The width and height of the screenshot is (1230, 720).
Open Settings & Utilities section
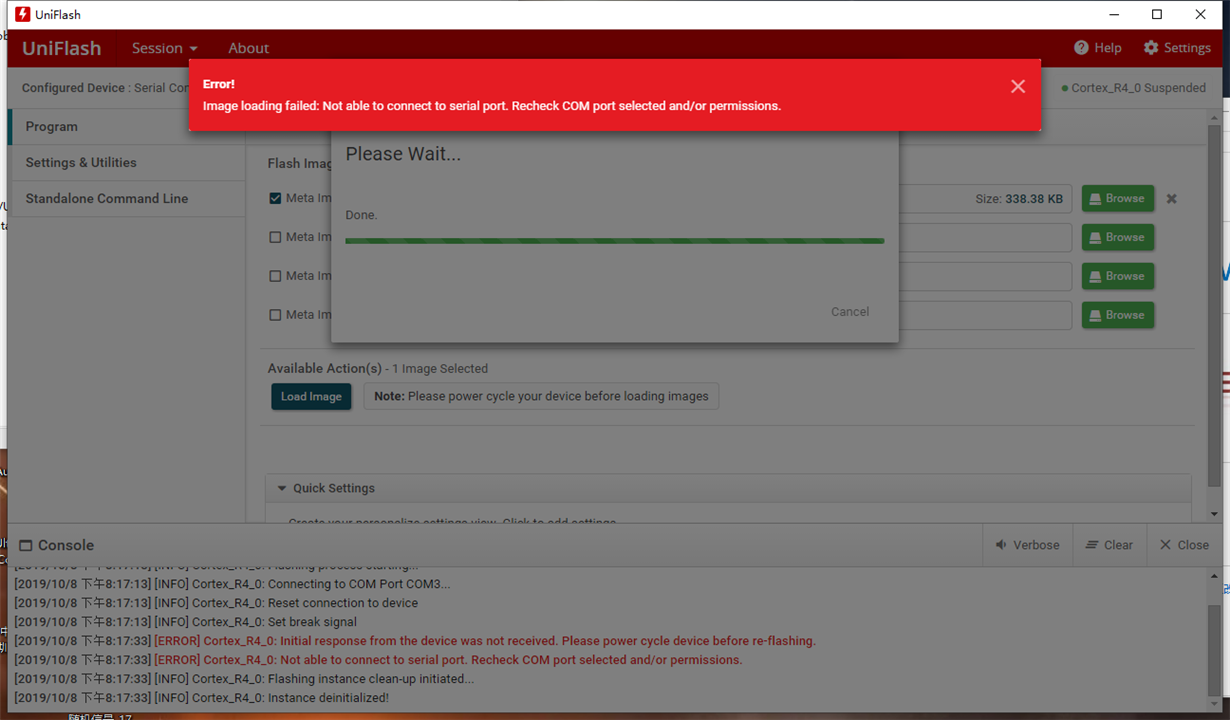(126, 163)
